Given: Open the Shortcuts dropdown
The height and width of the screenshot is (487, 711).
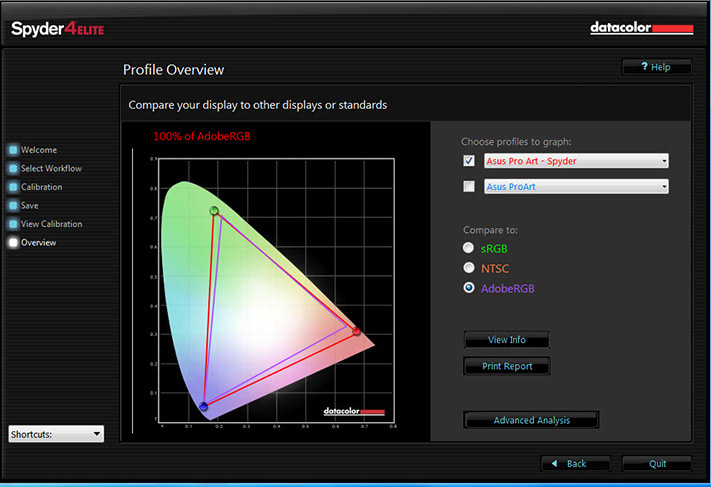Looking at the screenshot, I should coord(56,434).
